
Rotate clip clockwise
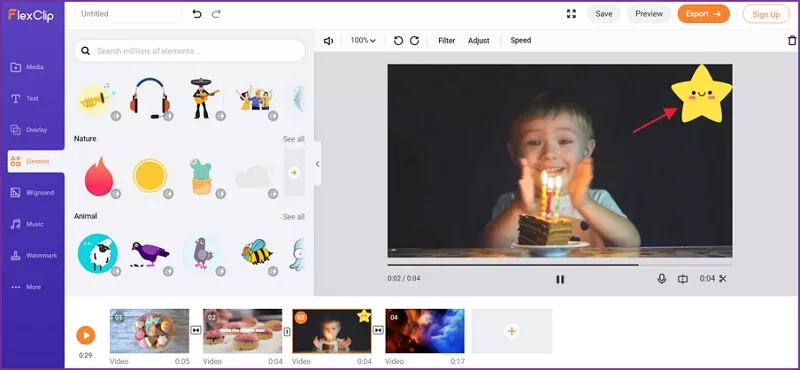[x=414, y=41]
